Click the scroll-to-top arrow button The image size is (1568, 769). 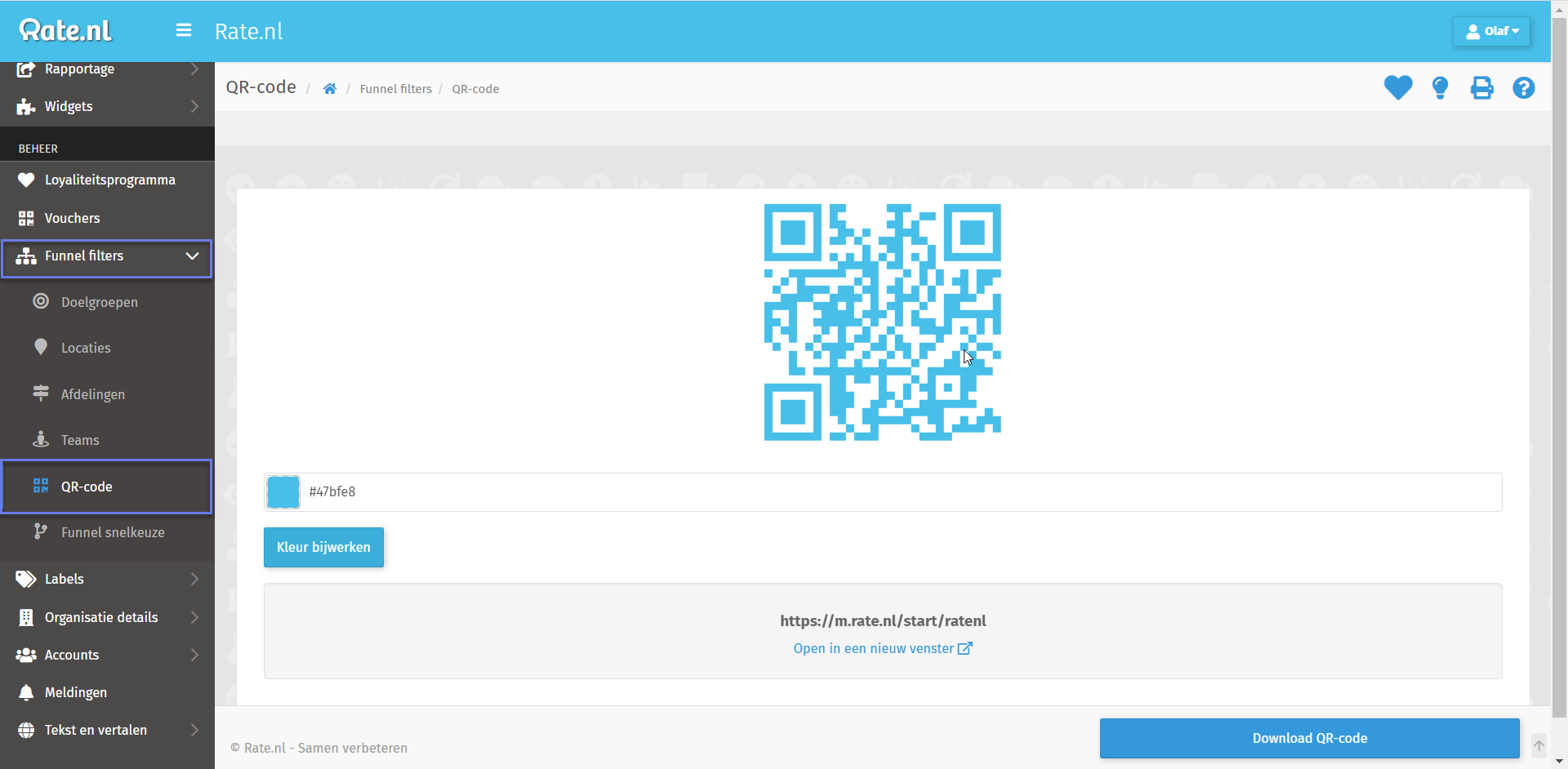click(x=1539, y=745)
